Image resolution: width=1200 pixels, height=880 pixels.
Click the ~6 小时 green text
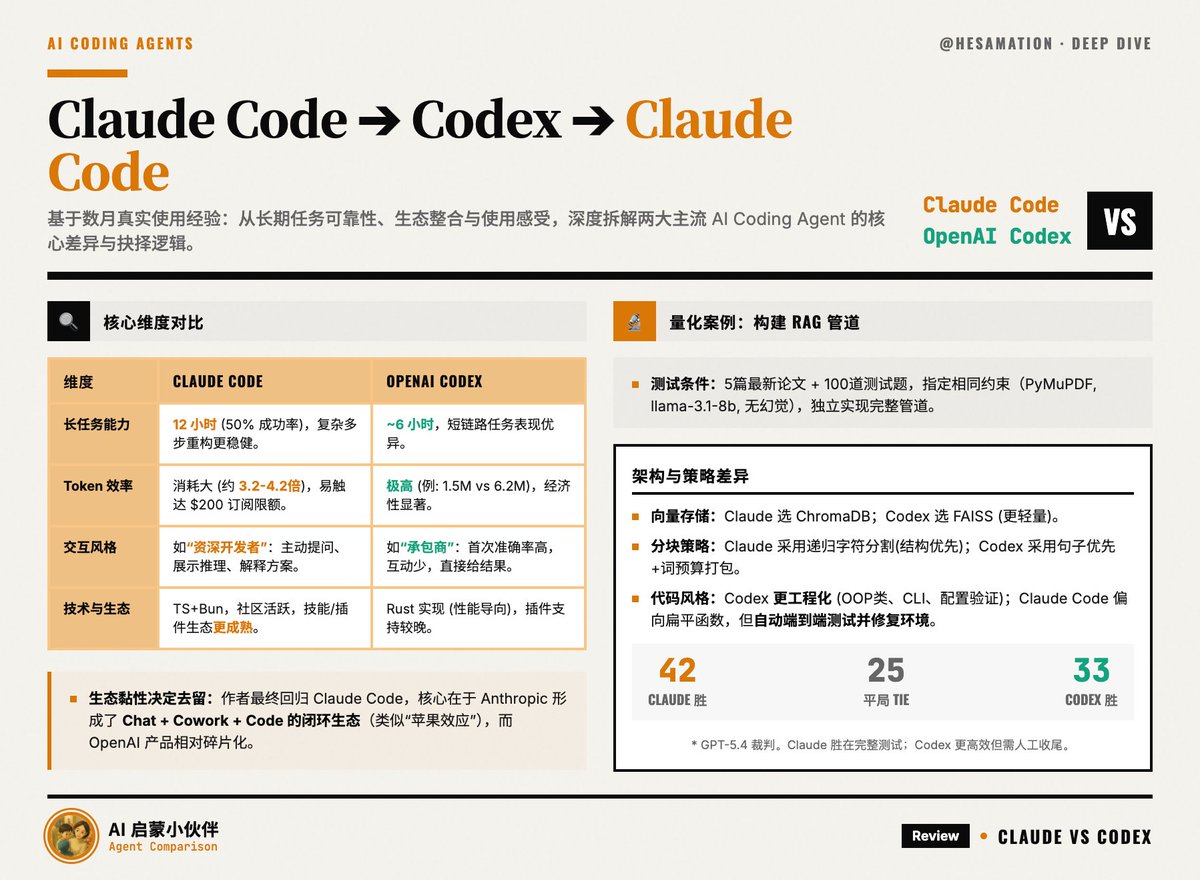410,424
